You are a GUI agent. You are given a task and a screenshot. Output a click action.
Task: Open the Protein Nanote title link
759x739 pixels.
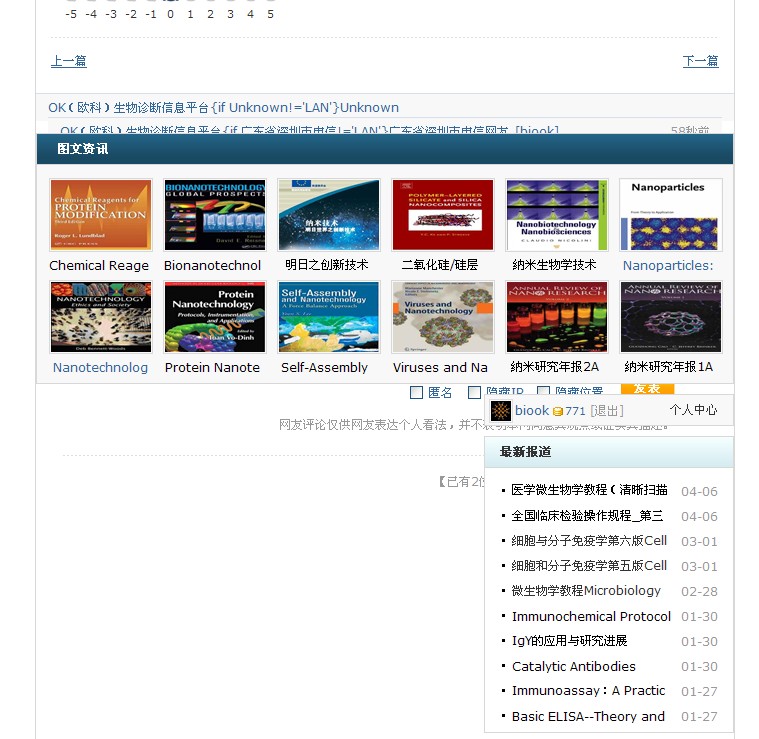pyautogui.click(x=212, y=367)
